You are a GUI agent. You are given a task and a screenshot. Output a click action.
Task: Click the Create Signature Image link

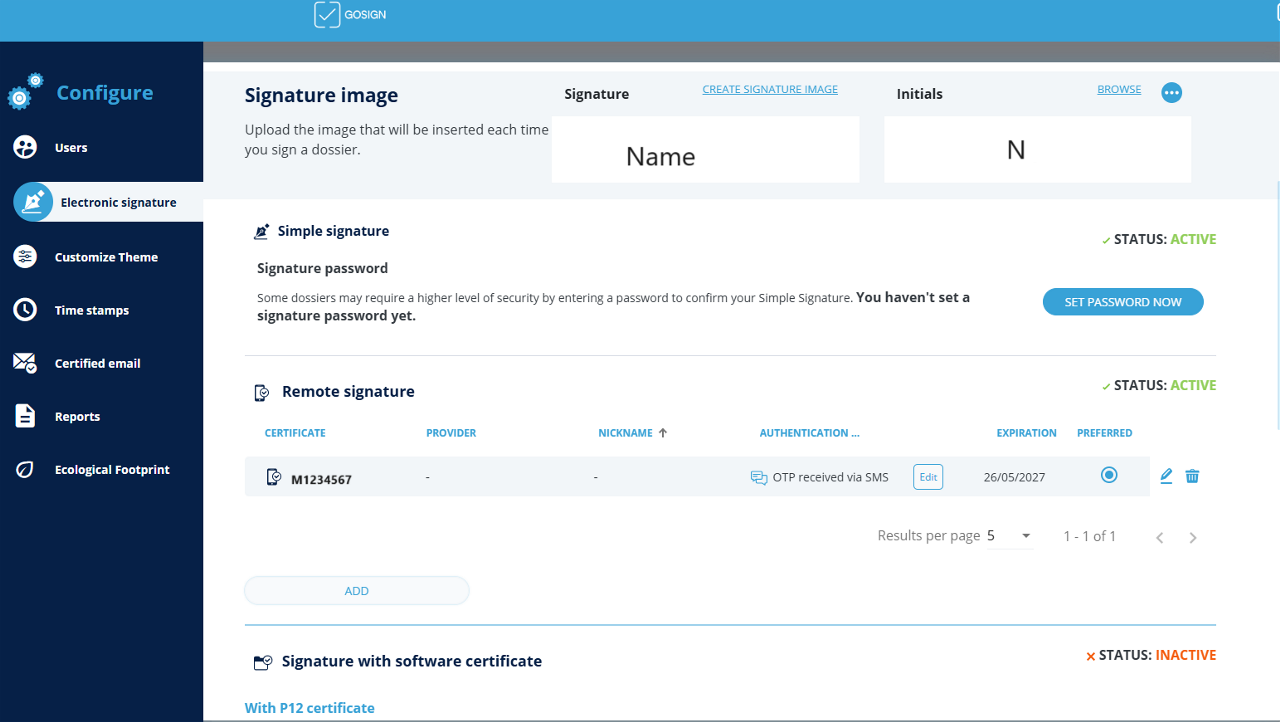pos(770,90)
